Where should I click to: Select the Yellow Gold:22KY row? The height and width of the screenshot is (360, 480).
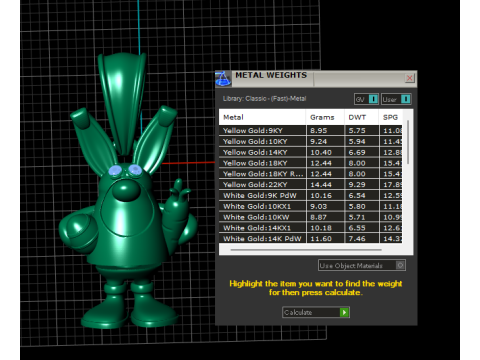[311, 185]
